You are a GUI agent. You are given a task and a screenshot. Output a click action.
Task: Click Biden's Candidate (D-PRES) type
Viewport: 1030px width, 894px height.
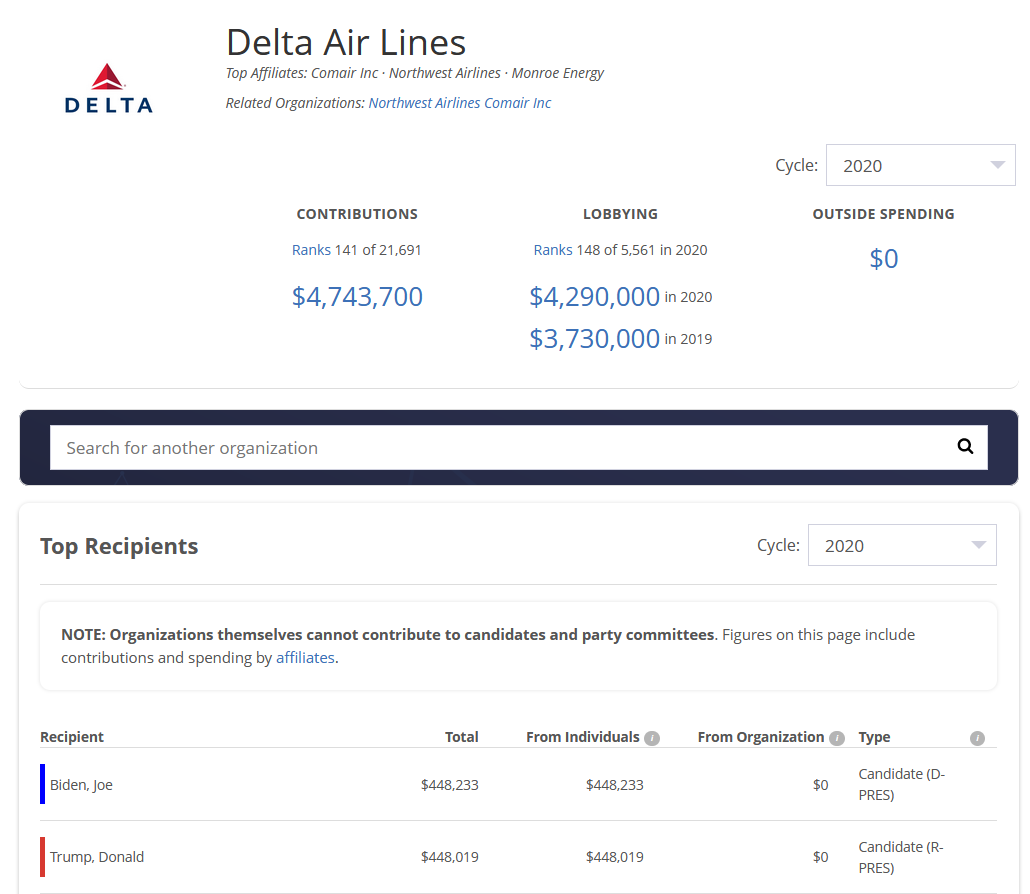(x=901, y=784)
